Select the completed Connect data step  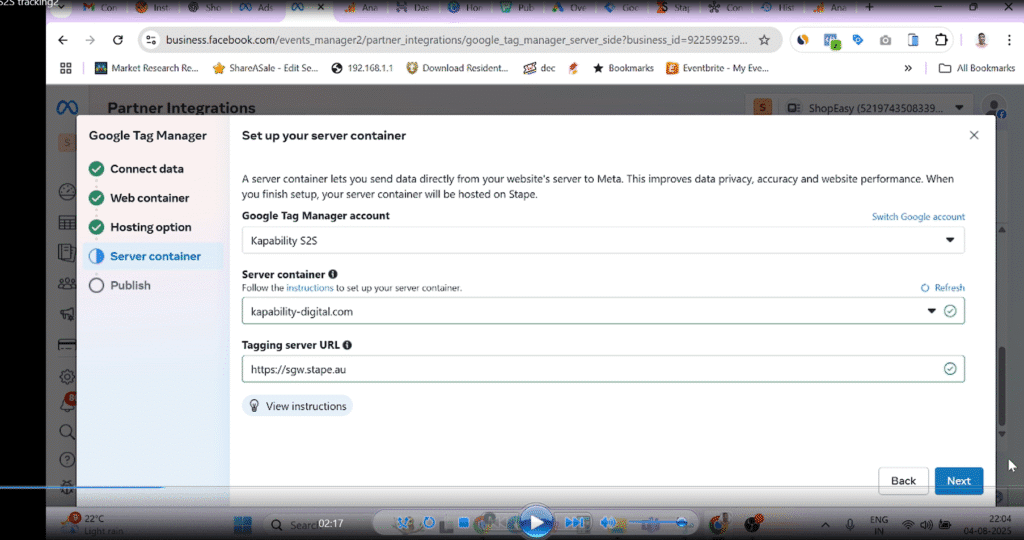coord(146,169)
